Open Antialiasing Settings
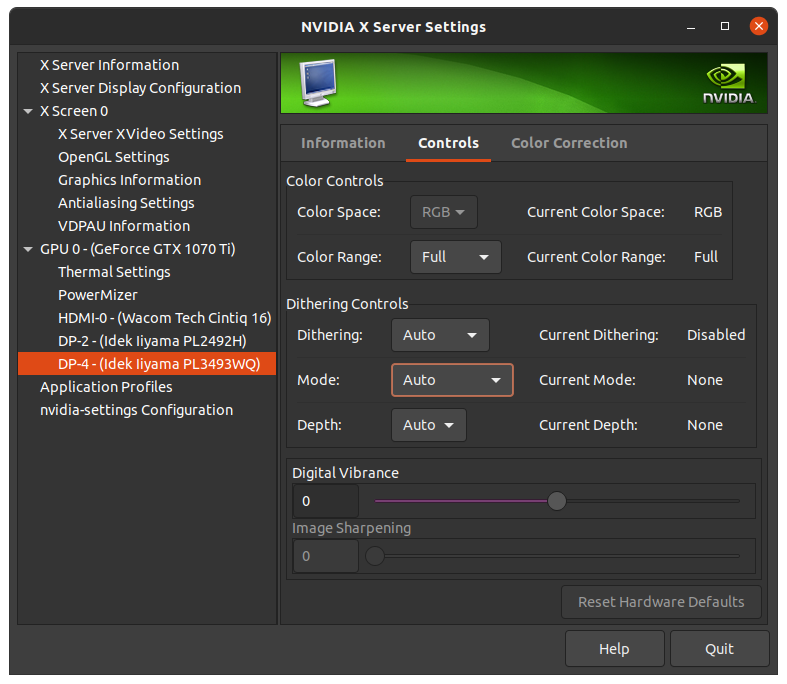Image resolution: width=787 pixels, height=684 pixels. tap(126, 203)
